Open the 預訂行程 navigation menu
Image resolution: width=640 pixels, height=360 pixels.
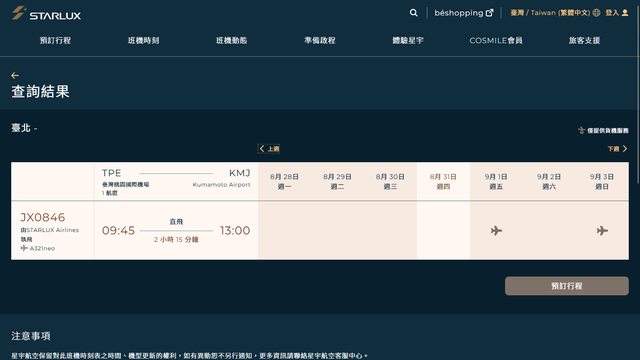pyautogui.click(x=56, y=40)
